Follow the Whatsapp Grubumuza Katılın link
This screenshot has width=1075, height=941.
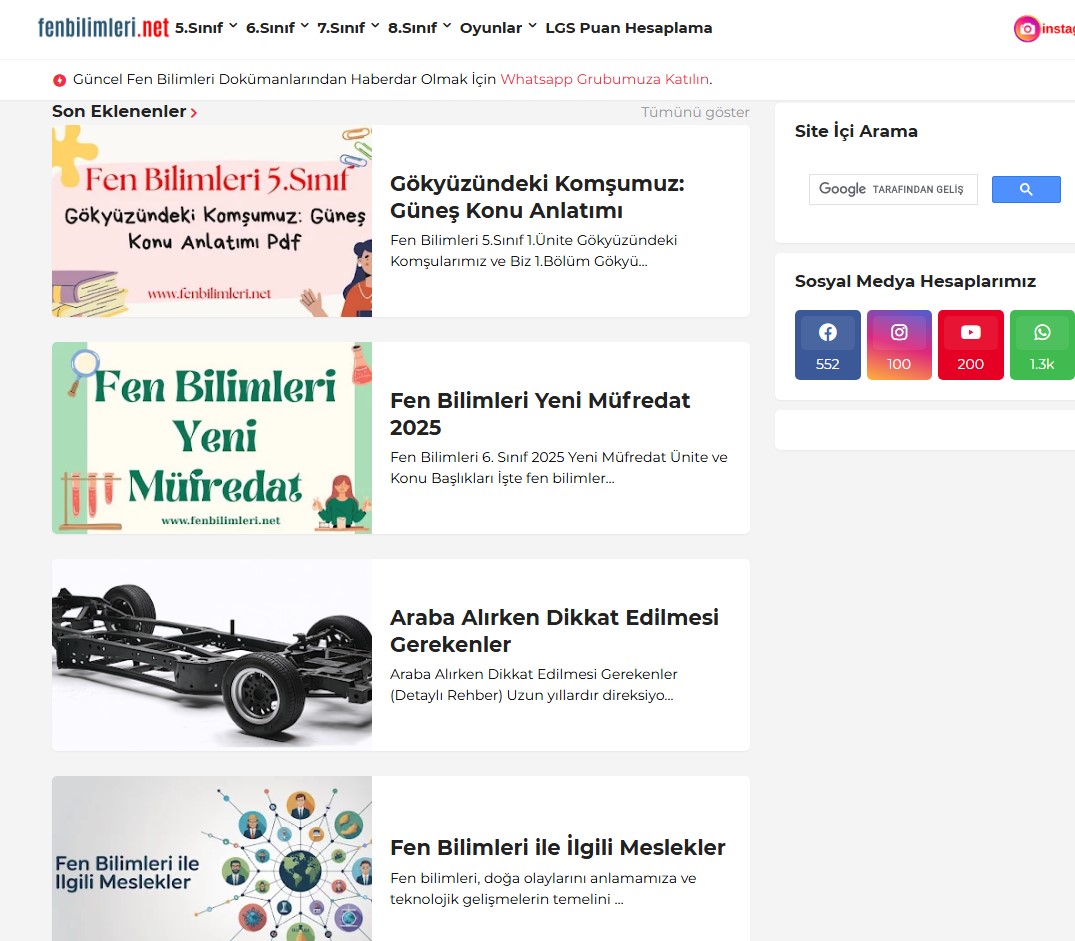click(x=604, y=80)
